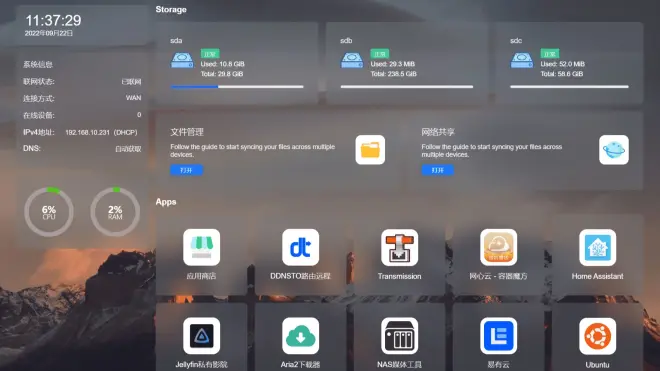This screenshot has width=660, height=371.
Task: Click the 'Total: 58.6 GiB' text on sdc
Action: click(562, 74)
